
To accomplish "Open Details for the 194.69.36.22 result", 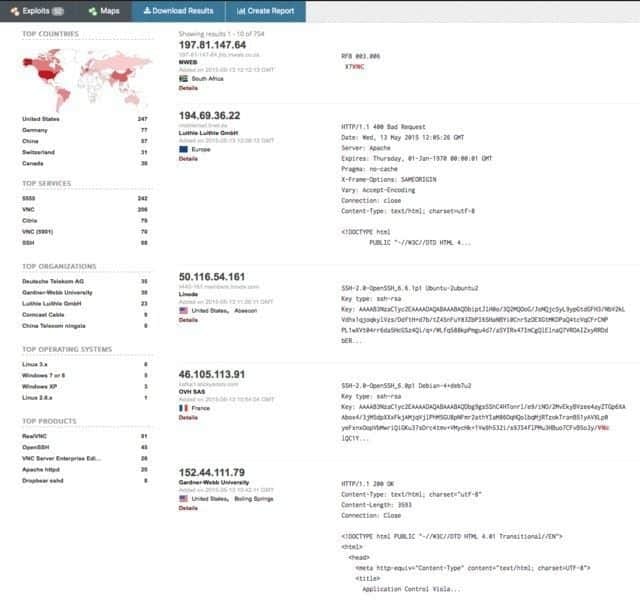I will click(x=188, y=159).
